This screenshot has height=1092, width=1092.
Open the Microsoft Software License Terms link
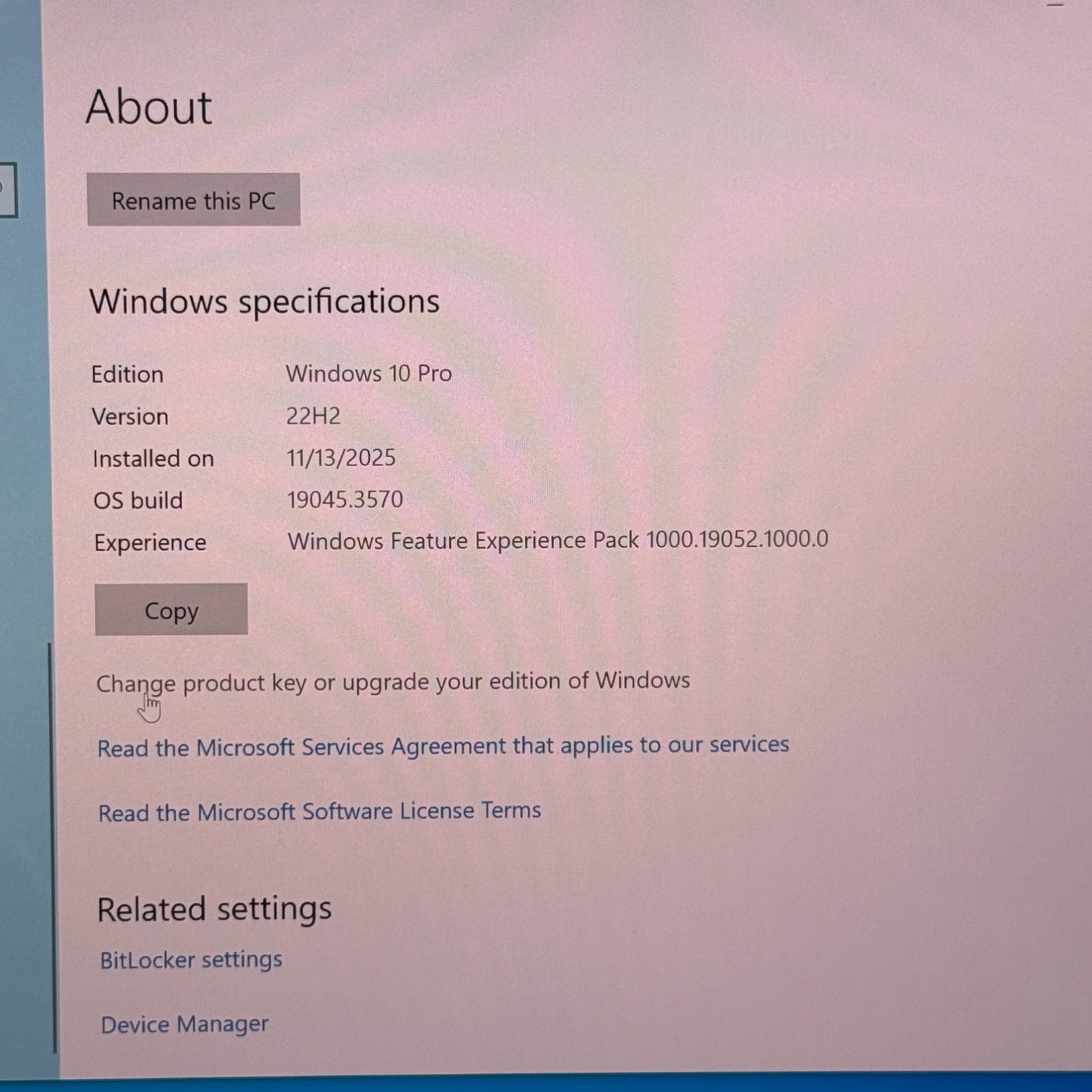point(320,812)
